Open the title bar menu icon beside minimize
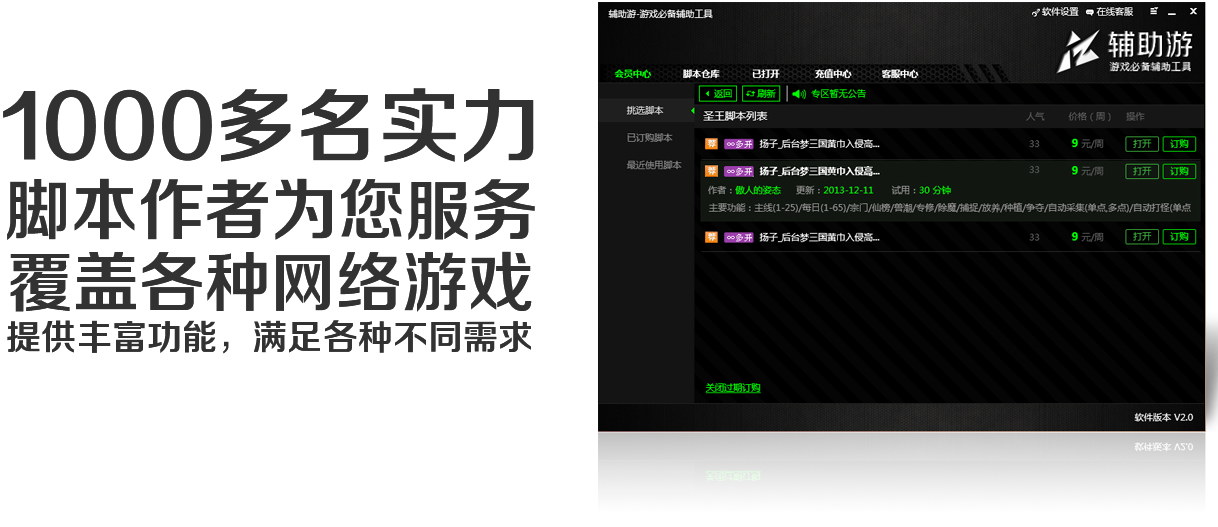Image resolution: width=1218 pixels, height=527 pixels. (x=1155, y=12)
